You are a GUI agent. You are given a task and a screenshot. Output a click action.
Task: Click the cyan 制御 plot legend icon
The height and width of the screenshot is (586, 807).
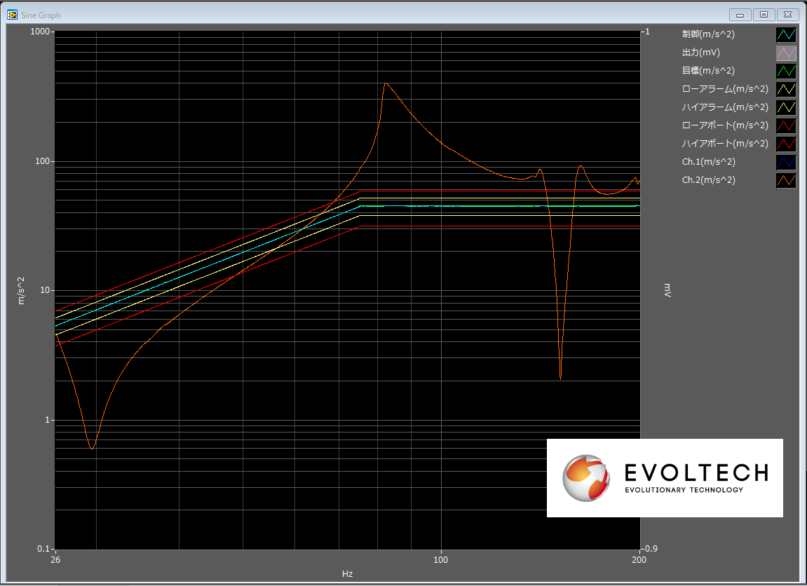pos(786,34)
